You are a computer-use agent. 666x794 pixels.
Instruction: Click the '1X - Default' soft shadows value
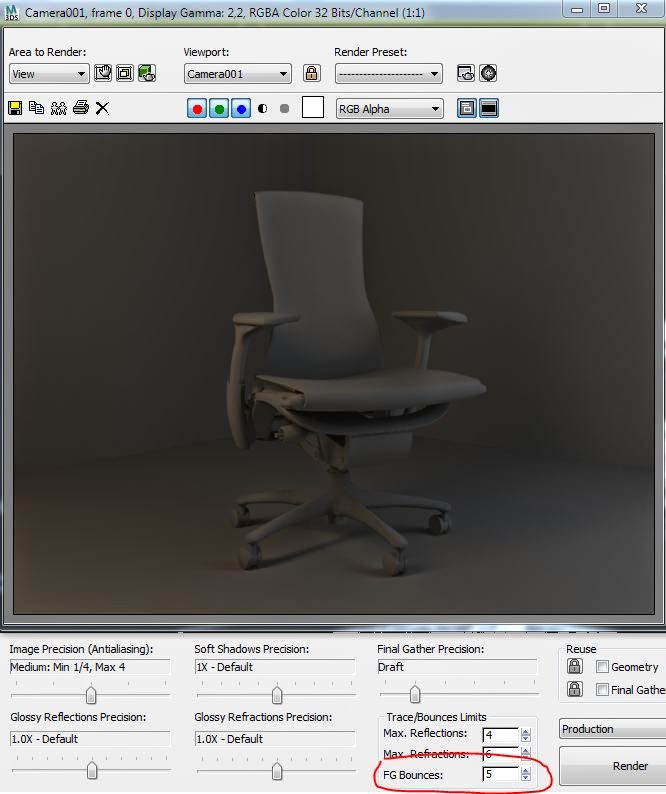(224, 667)
